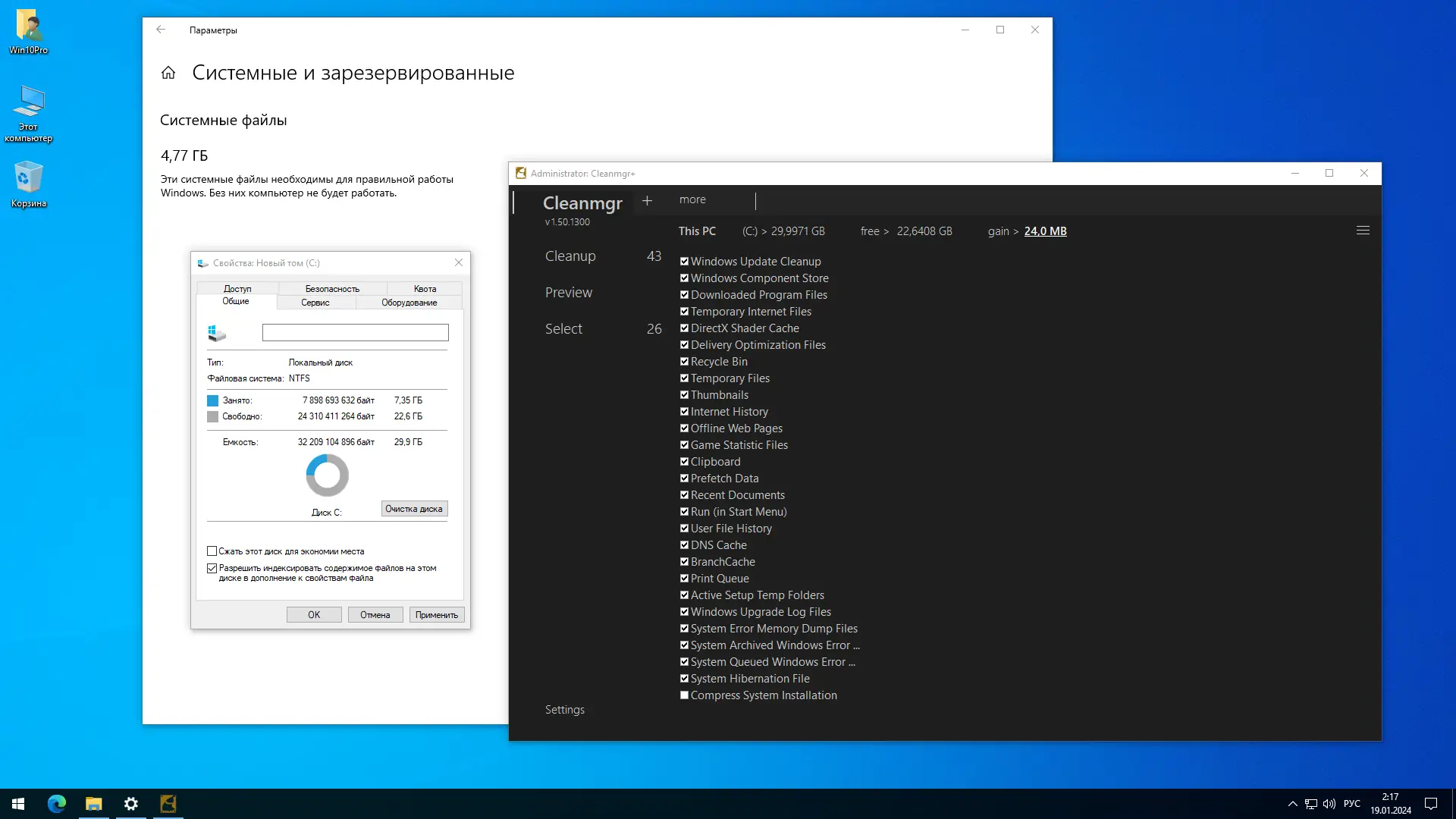Click the 24,0 MB gain link

point(1045,231)
